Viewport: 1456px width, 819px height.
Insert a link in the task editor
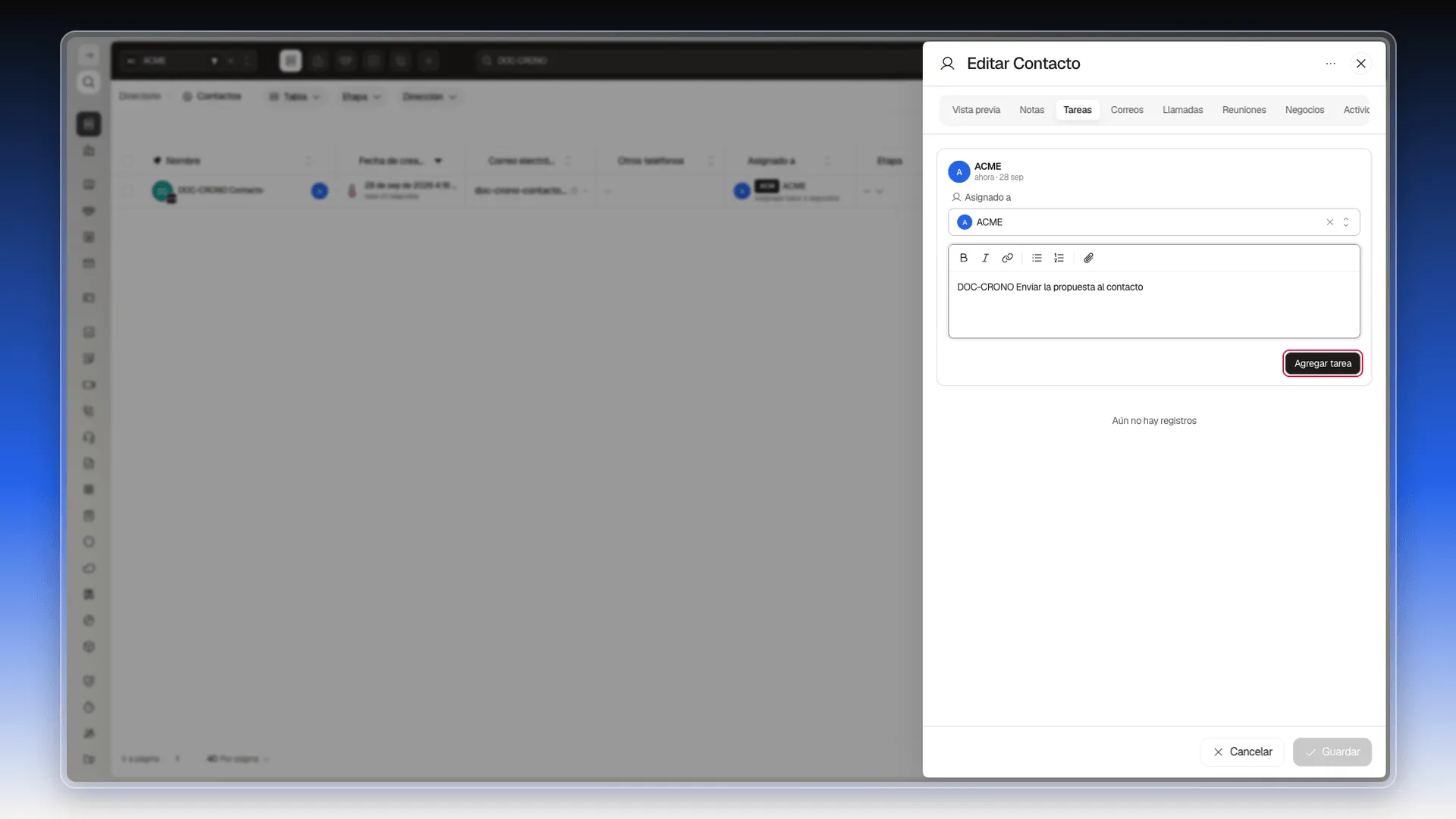[1007, 258]
